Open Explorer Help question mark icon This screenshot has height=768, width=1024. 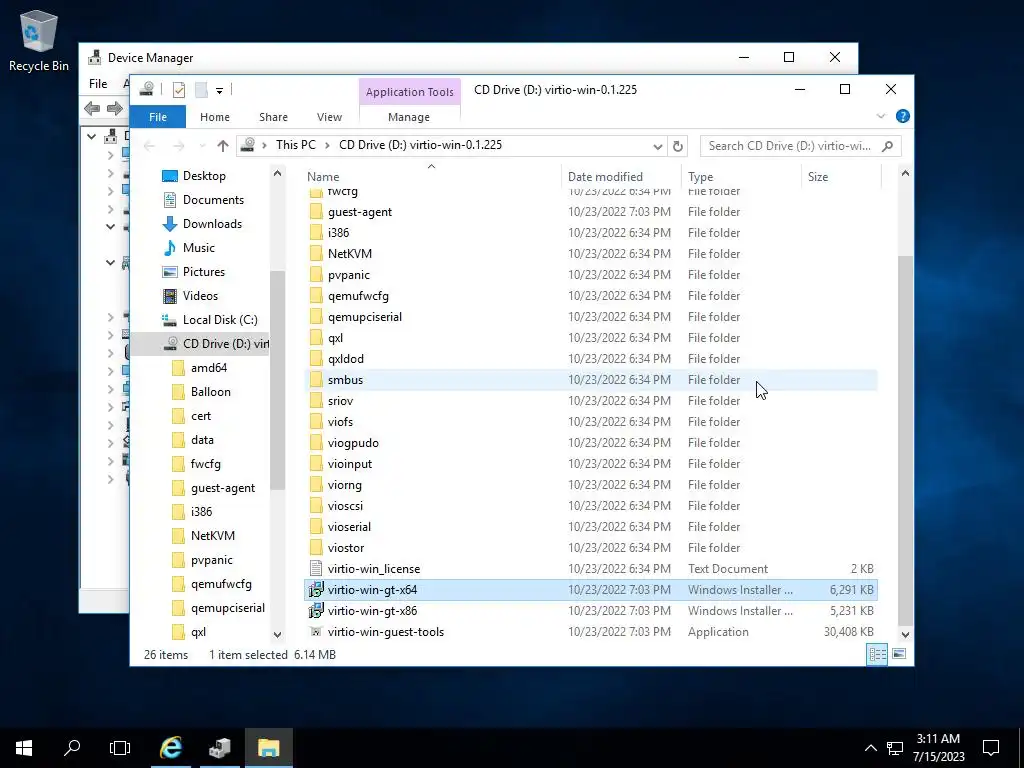903,116
